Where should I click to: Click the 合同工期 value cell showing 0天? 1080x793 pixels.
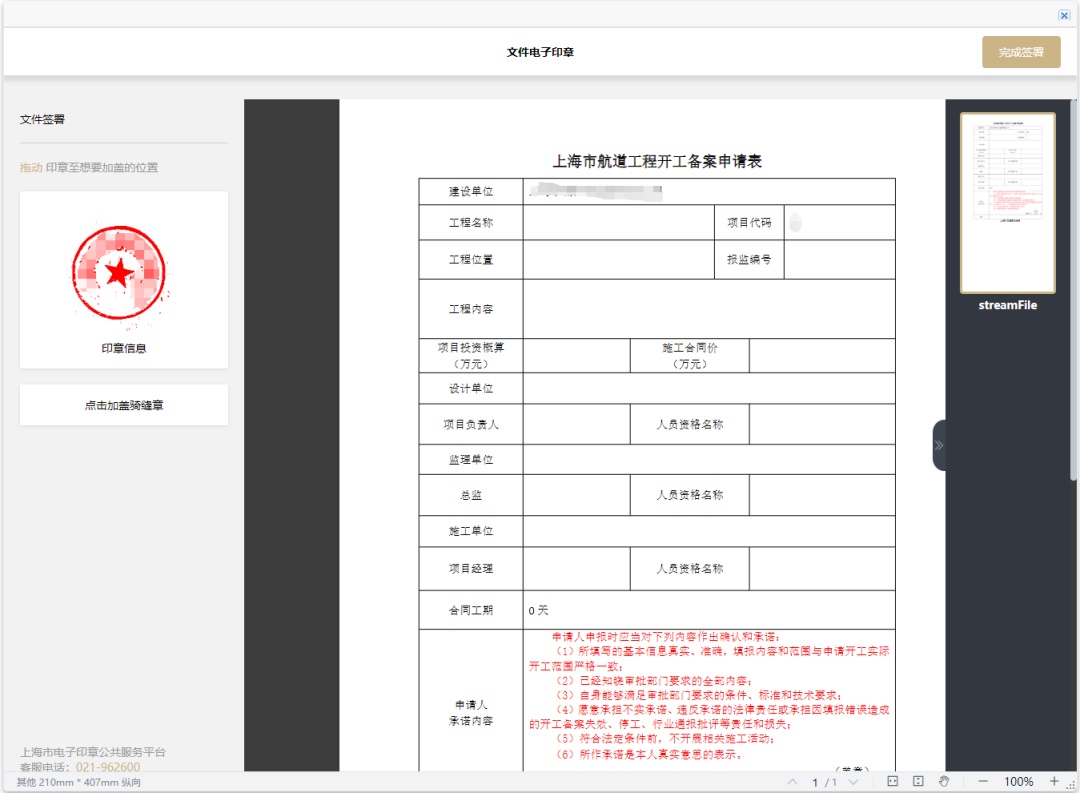point(708,610)
